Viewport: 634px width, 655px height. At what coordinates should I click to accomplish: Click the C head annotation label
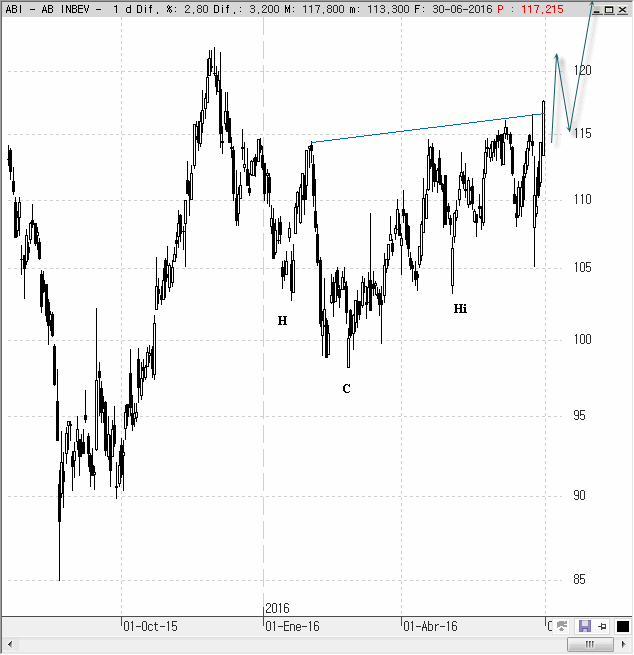point(346,388)
